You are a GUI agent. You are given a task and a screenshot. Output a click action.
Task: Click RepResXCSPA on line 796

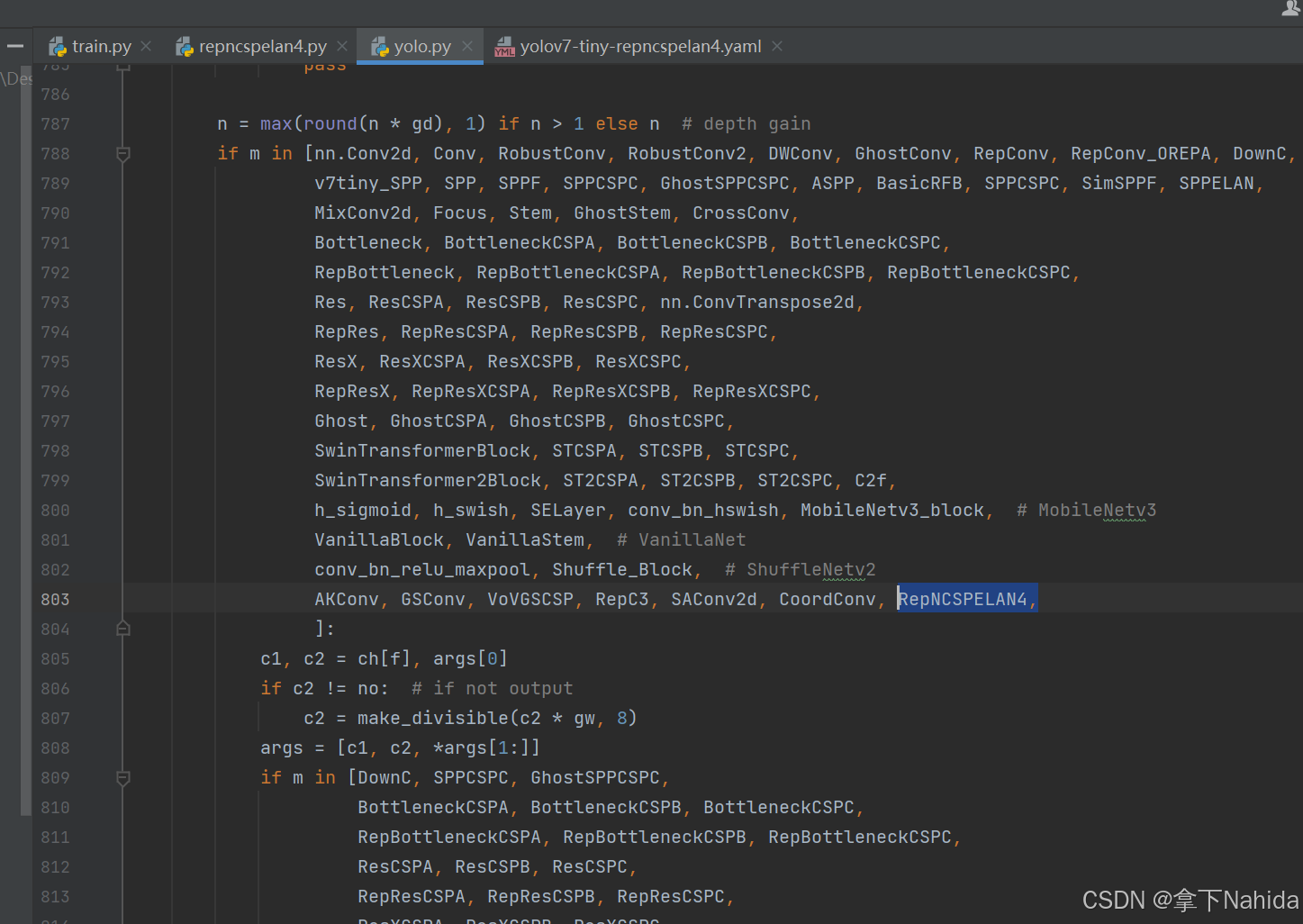click(x=471, y=392)
